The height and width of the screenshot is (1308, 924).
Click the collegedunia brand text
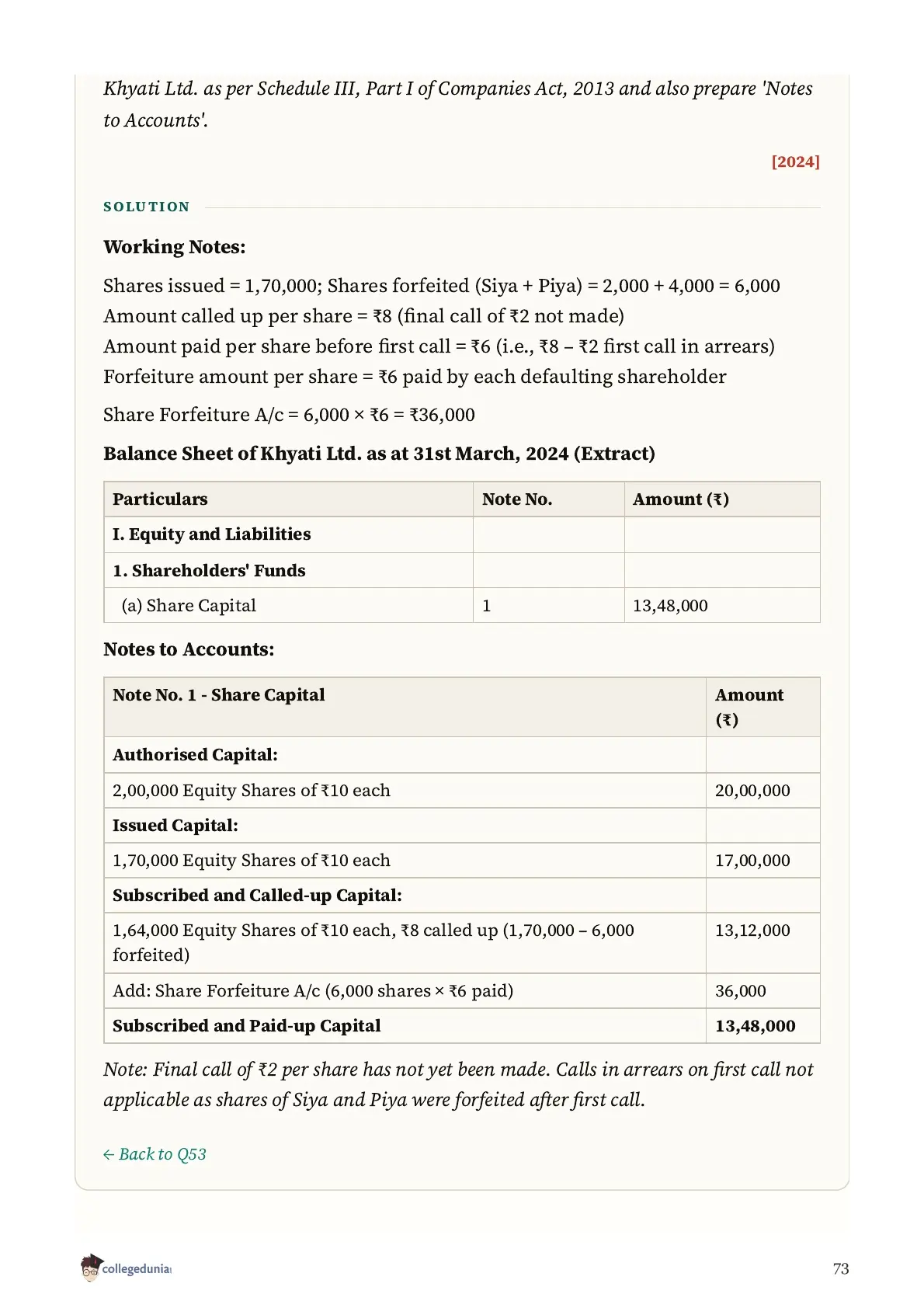137,1269
